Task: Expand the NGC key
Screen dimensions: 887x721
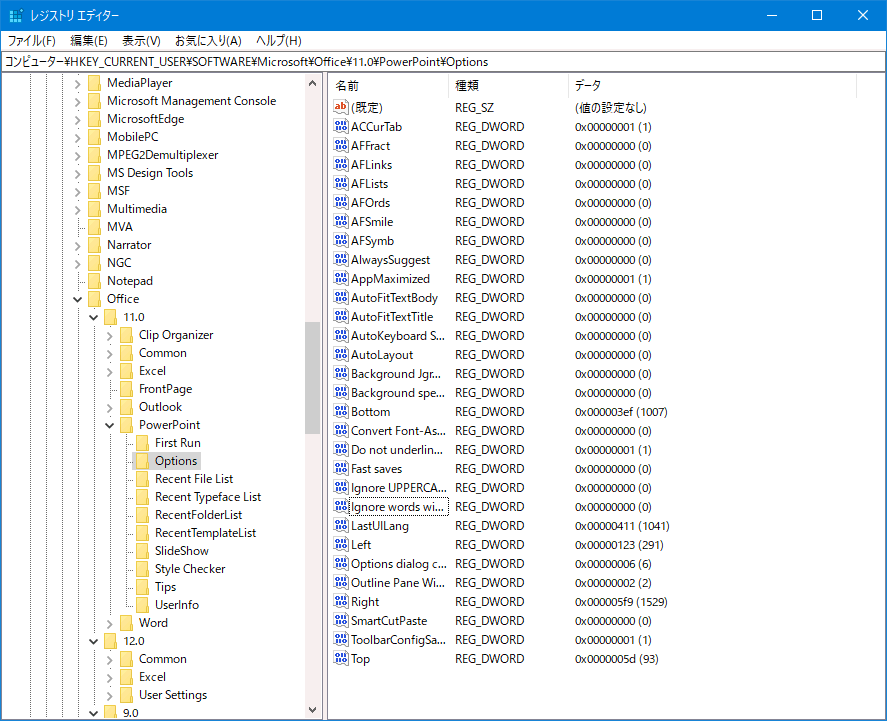Action: click(x=77, y=264)
